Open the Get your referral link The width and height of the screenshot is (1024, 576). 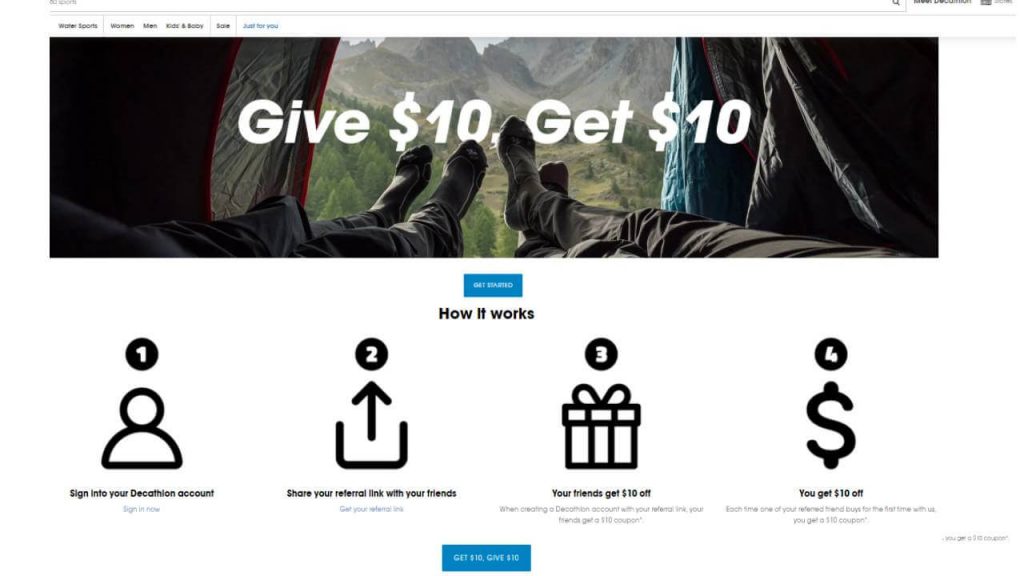(372, 509)
